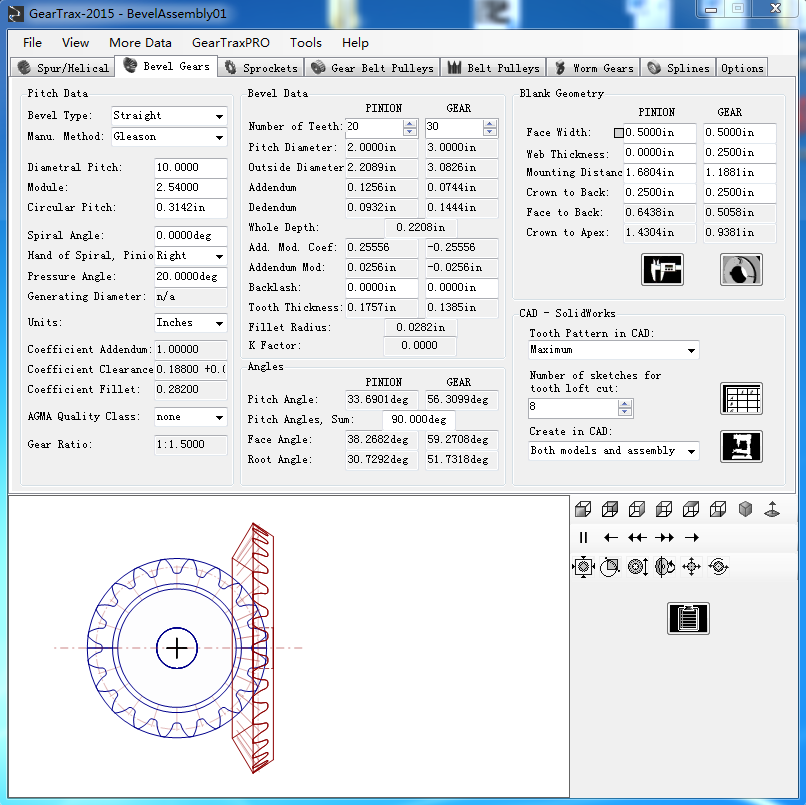Viewport: 806px width, 805px height.
Task: Click the Pressure Angle field
Action: 191,277
